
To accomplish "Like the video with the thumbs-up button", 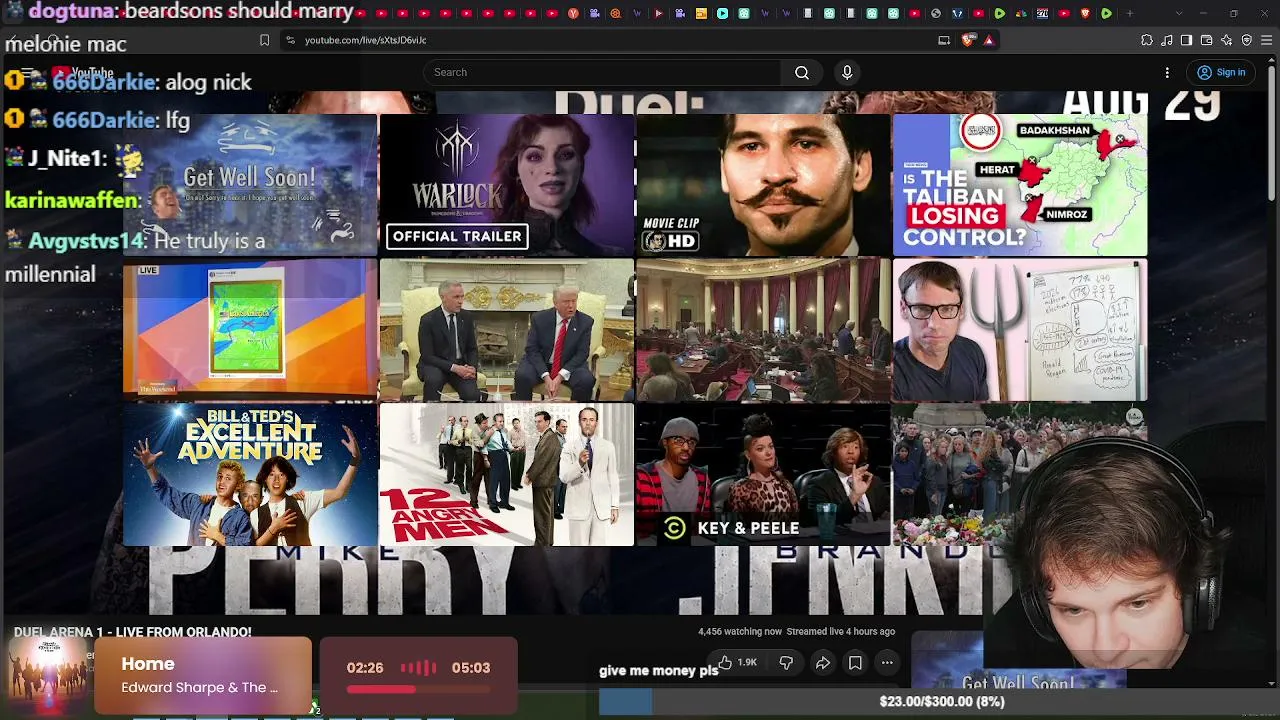I will 736,662.
